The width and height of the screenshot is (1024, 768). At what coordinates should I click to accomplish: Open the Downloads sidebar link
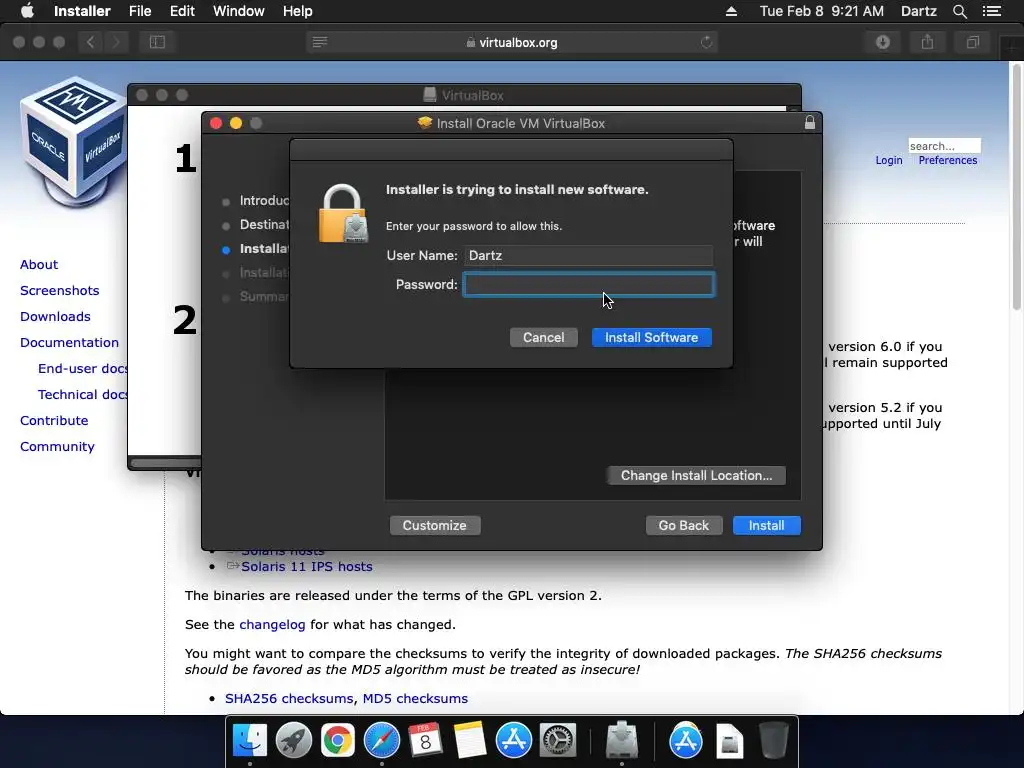click(x=55, y=317)
